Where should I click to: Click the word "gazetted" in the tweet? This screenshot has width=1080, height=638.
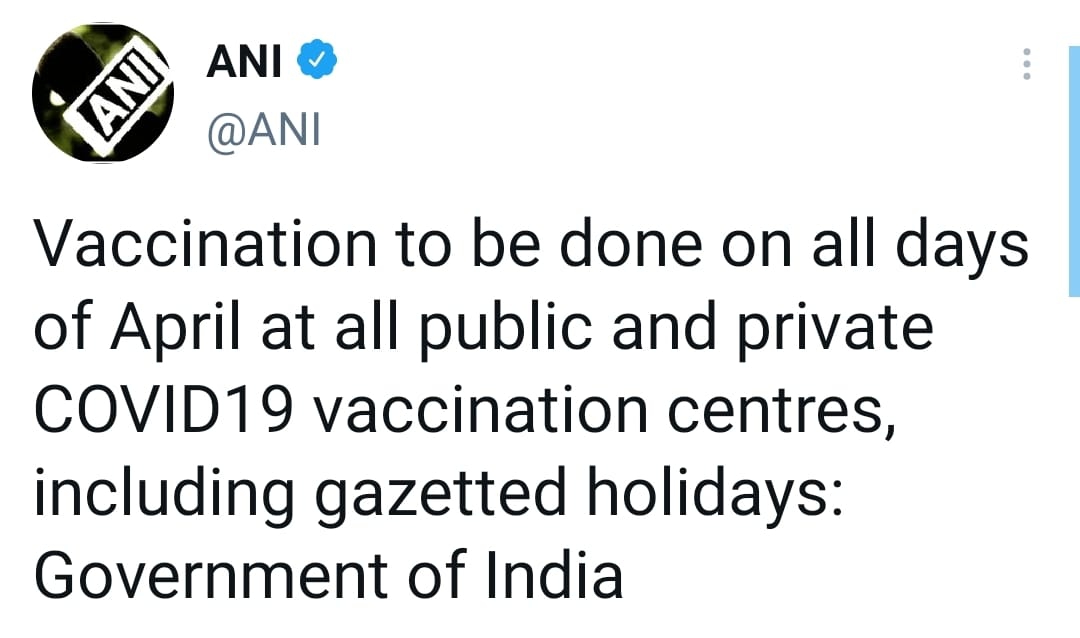tap(441, 497)
